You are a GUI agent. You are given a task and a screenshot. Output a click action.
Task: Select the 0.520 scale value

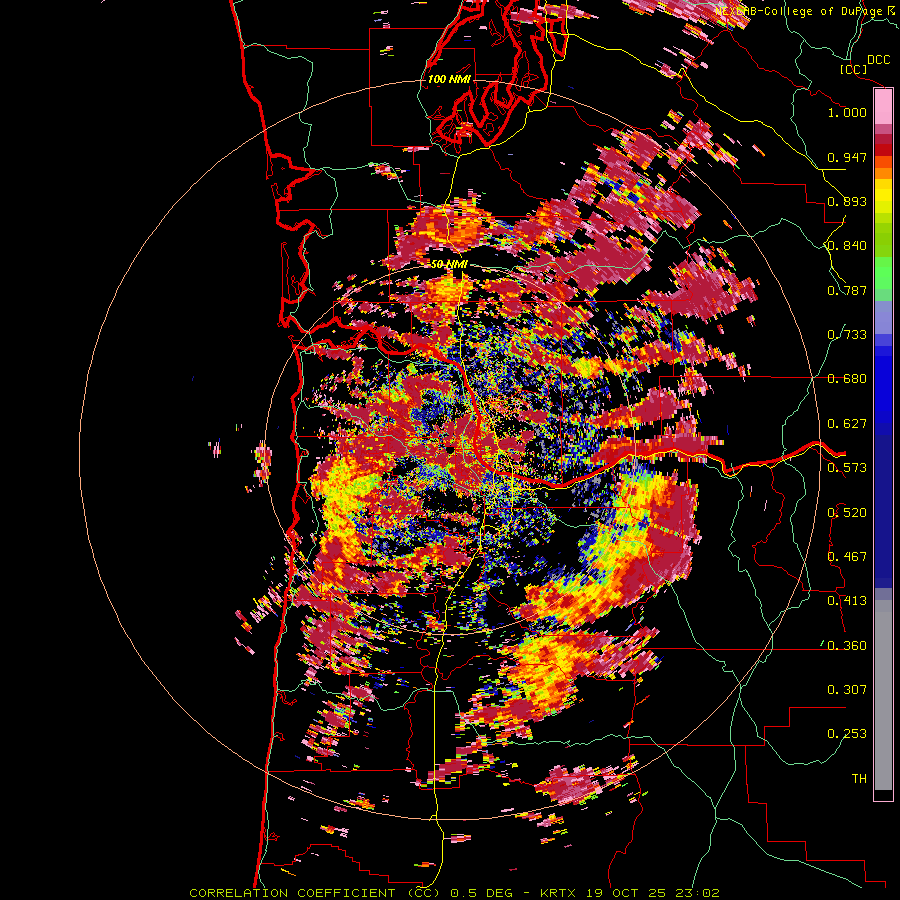(x=847, y=513)
